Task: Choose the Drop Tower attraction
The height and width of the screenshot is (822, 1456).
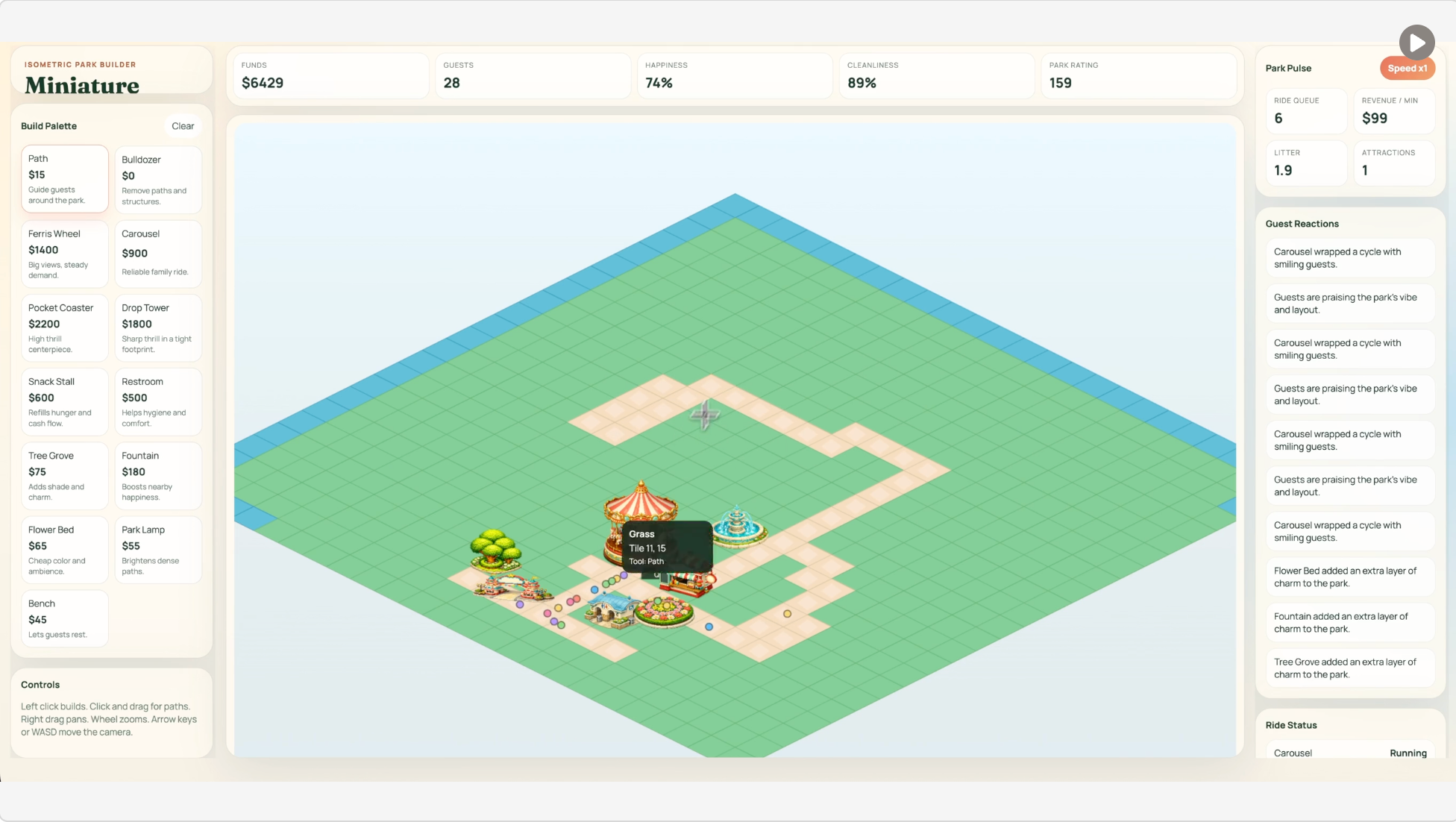Action: click(x=157, y=327)
